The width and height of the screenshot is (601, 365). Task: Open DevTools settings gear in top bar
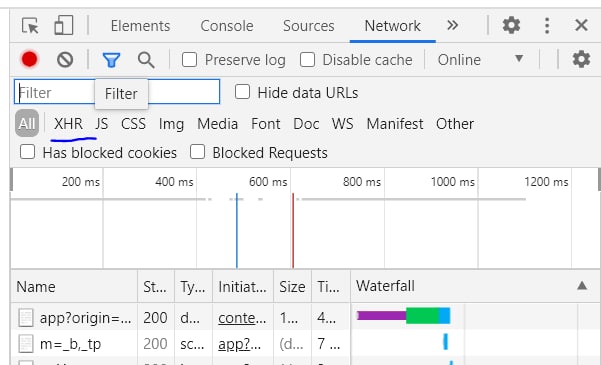(x=511, y=25)
